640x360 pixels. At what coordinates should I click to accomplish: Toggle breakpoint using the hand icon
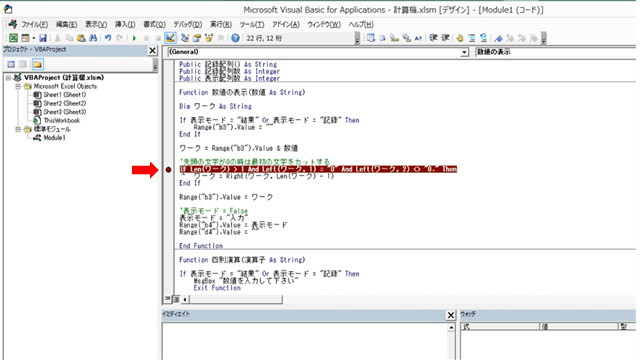click(460, 38)
